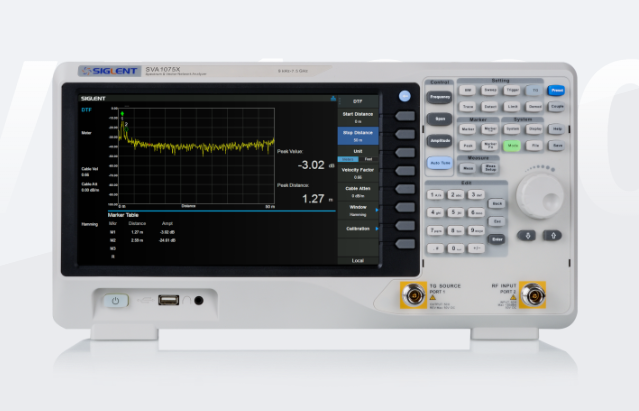The width and height of the screenshot is (639, 411).
Task: Turn the large rotary knob
Action: tap(540, 196)
